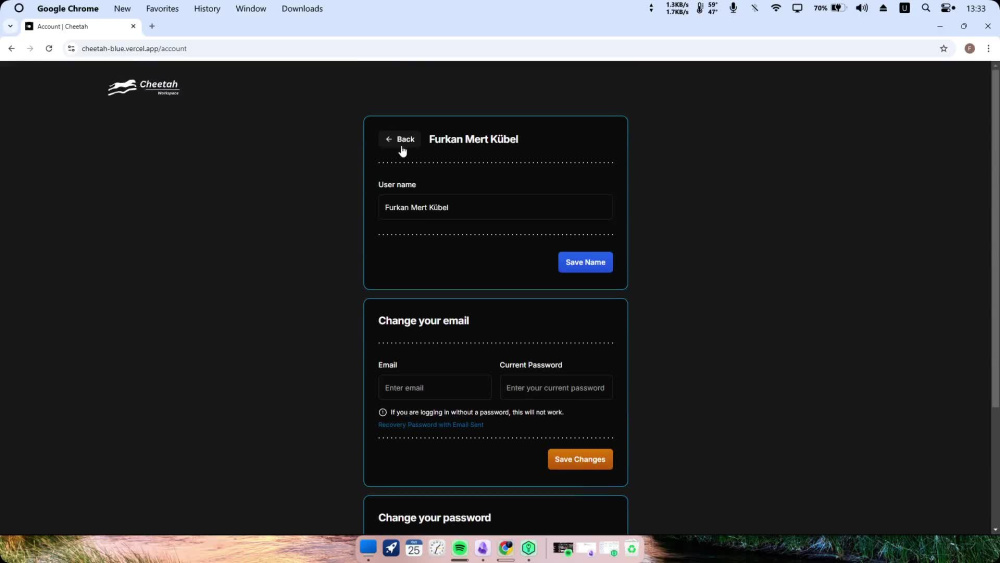This screenshot has height=563, width=1000.
Task: Open the Favorites menu
Action: pyautogui.click(x=162, y=8)
